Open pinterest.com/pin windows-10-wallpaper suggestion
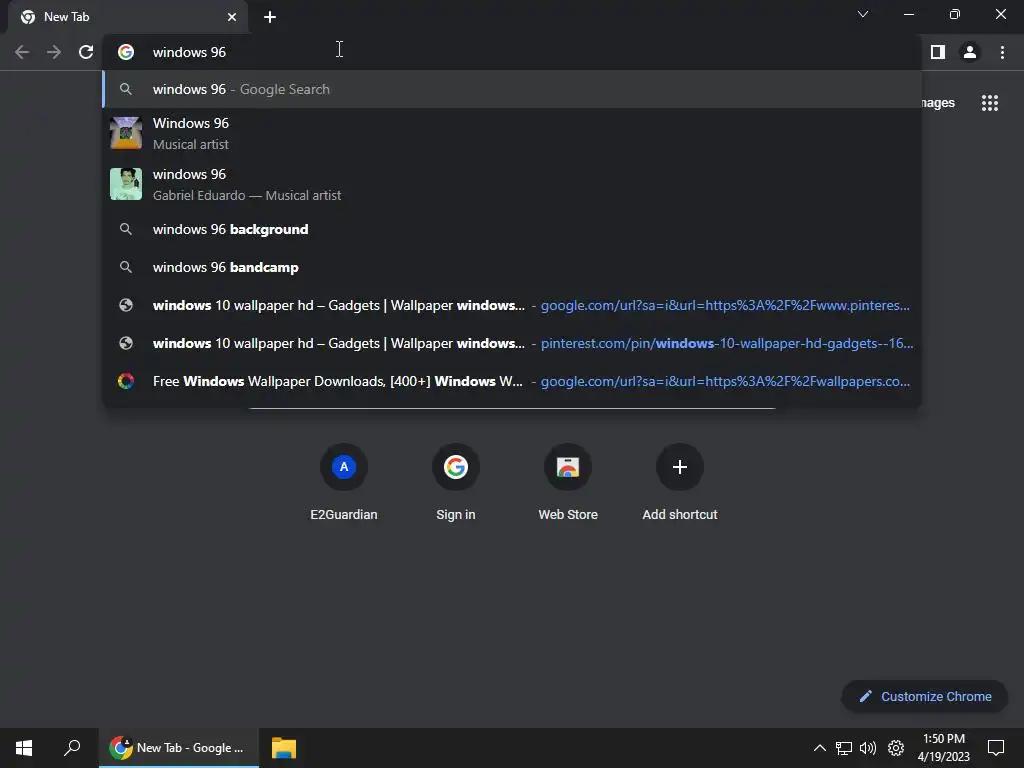1024x768 pixels. (x=512, y=343)
